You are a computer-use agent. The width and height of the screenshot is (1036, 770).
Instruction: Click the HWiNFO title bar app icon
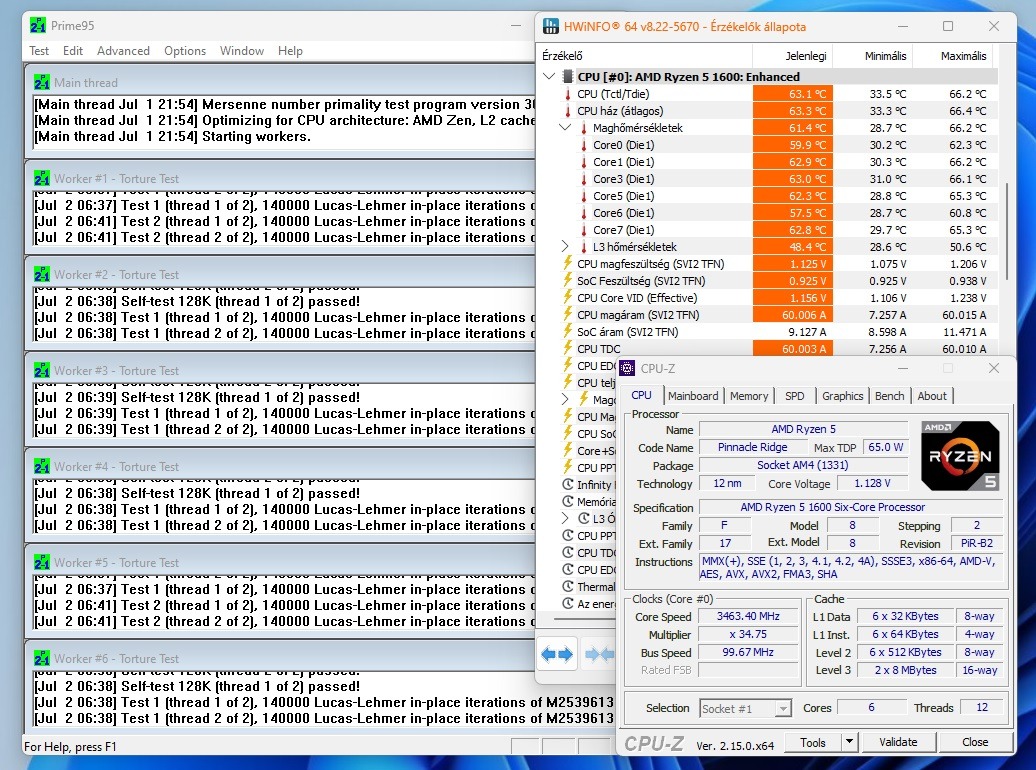(x=550, y=26)
